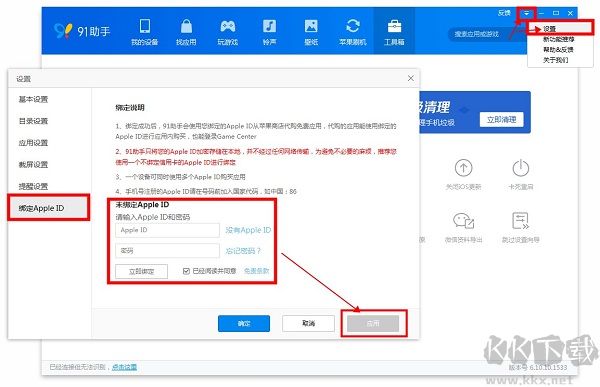The height and width of the screenshot is (387, 600).
Task: Choose 关于我们 from the dropdown menu
Action: [x=556, y=60]
